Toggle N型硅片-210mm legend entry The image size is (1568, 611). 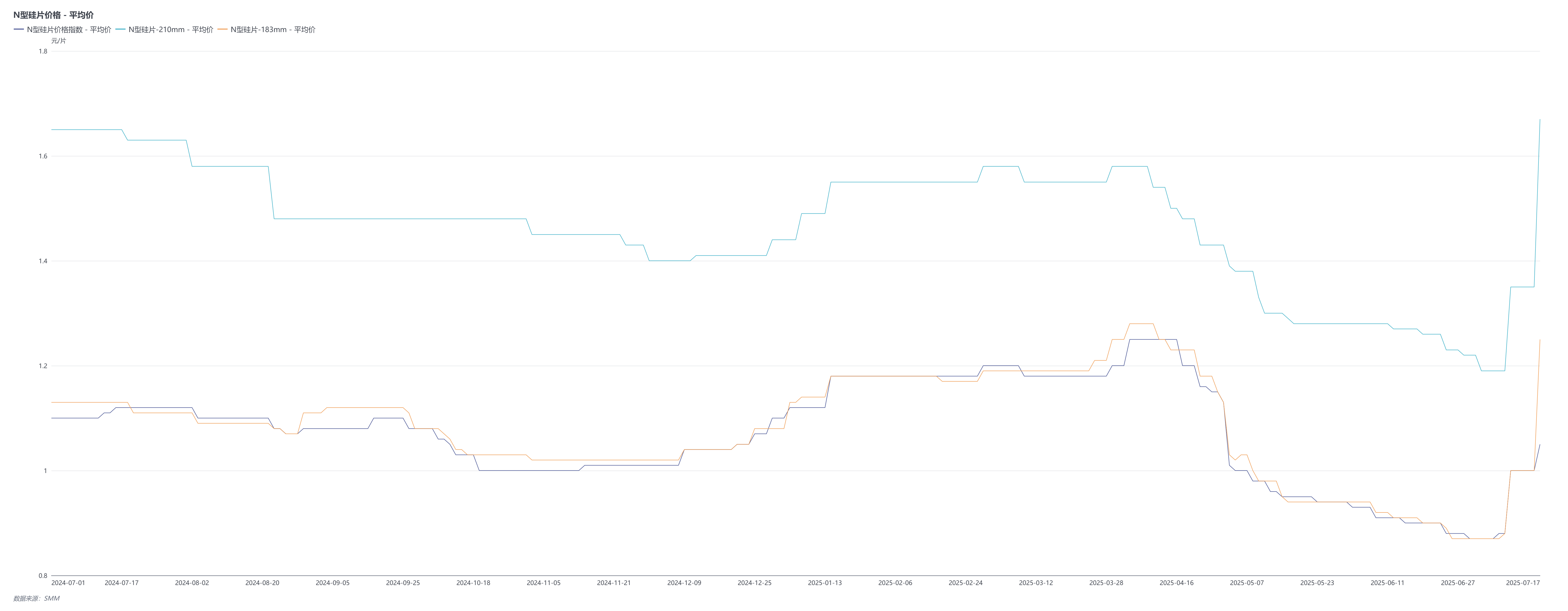(x=170, y=29)
